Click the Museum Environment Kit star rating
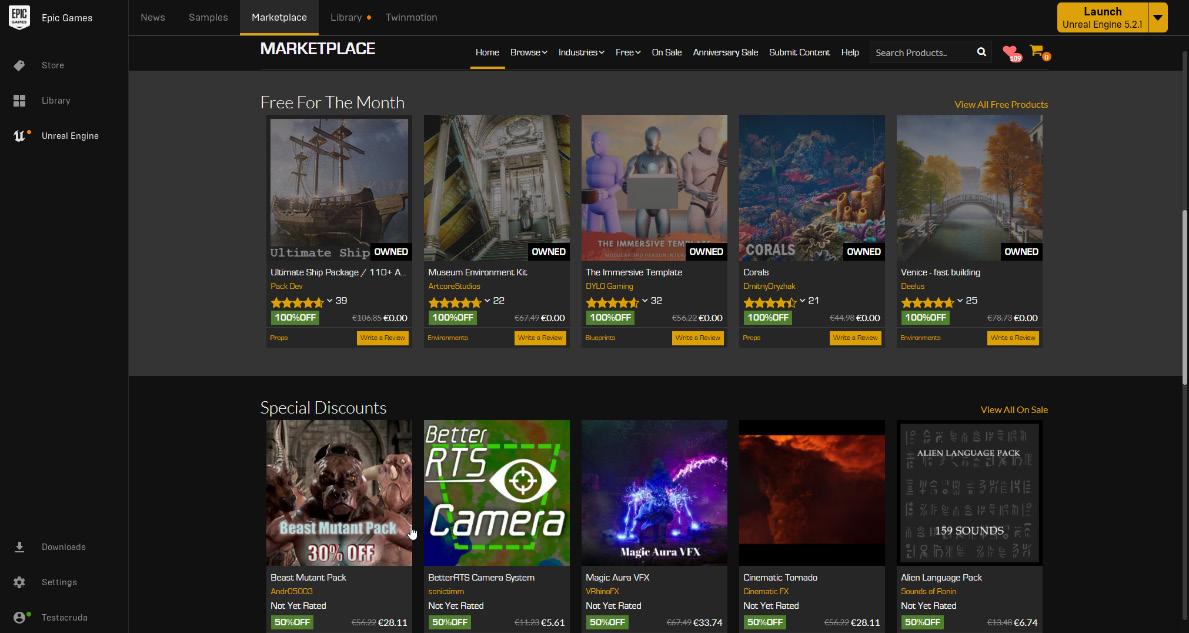 [x=454, y=302]
